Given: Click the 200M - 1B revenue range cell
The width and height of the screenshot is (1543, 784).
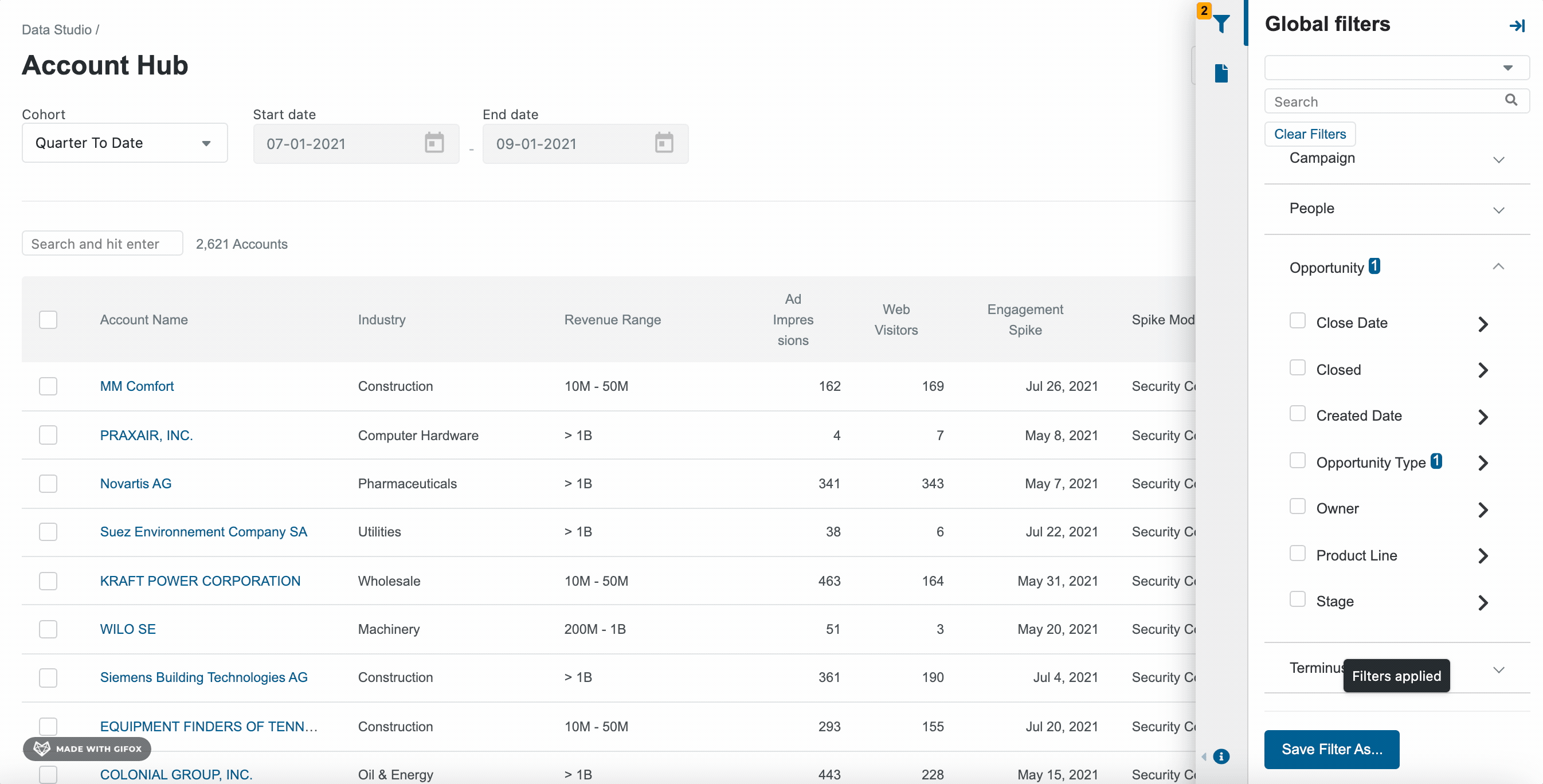Looking at the screenshot, I should 595,629.
